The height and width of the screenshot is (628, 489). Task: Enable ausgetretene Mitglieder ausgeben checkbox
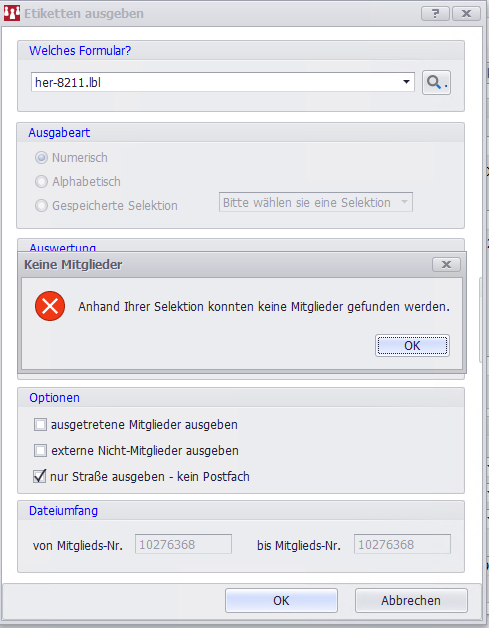point(40,425)
